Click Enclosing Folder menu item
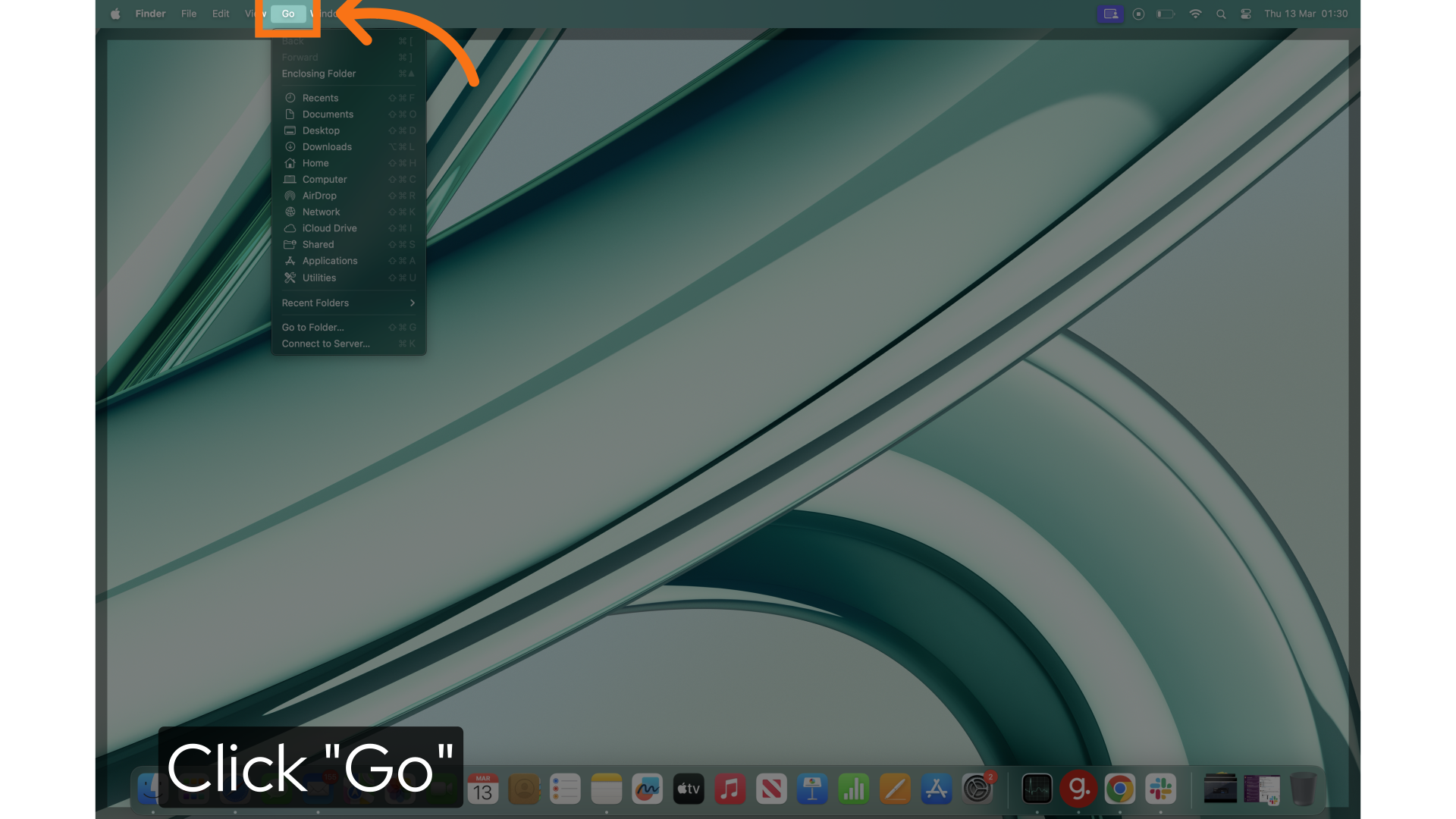The image size is (1456, 819). pos(318,74)
